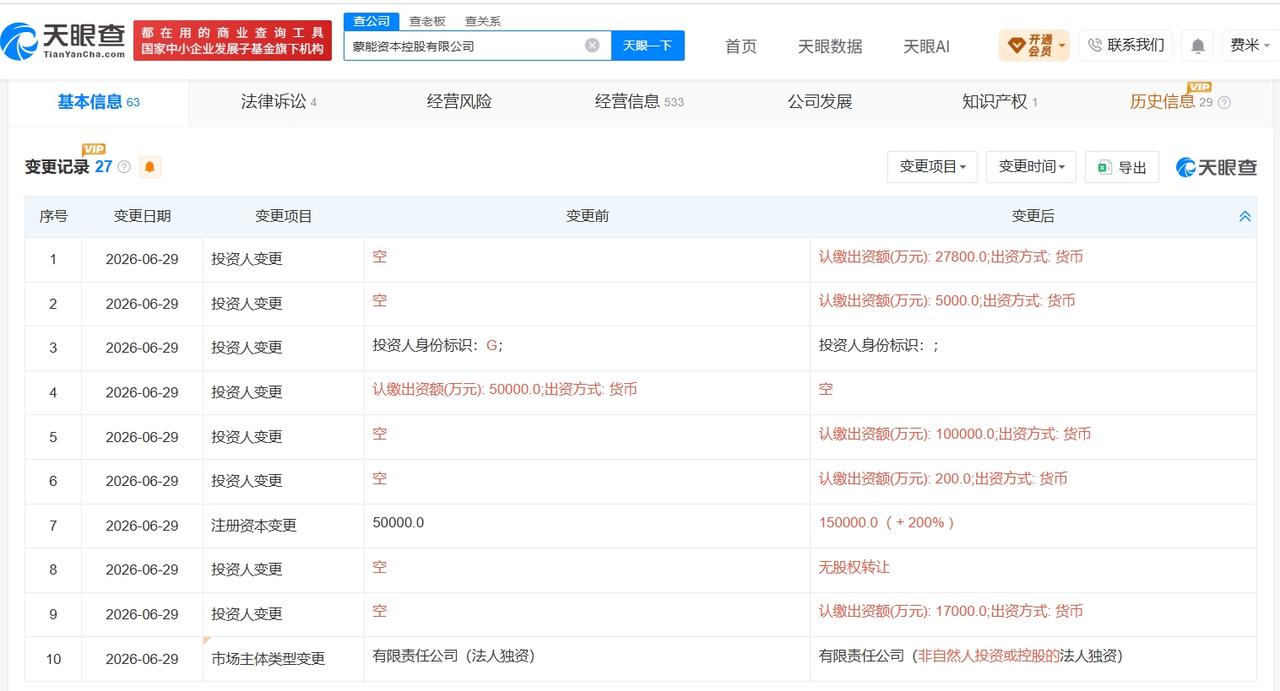Viewport: 1280px width, 691px height.
Task: Switch to the 经营信息 tab
Action: 639,101
